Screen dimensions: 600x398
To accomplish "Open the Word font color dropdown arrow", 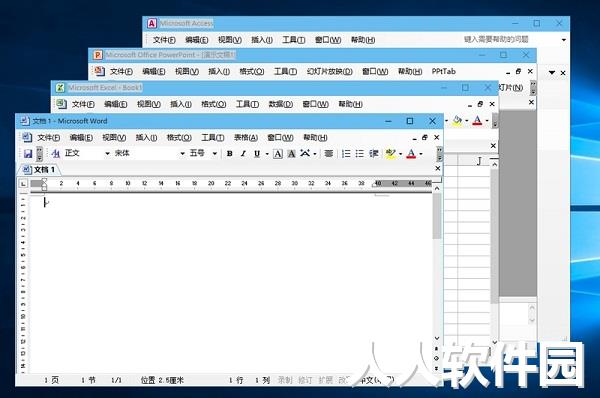I will point(421,154).
